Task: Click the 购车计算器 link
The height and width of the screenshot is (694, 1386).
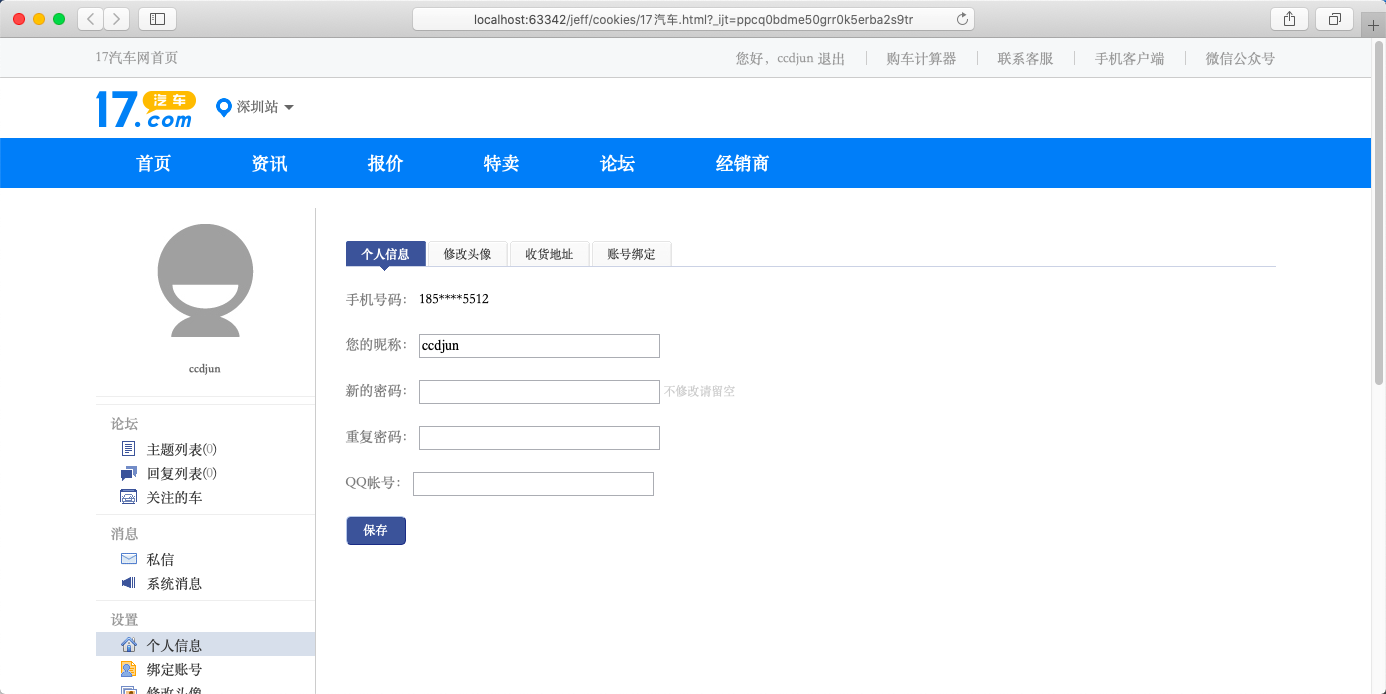Action: pos(921,59)
